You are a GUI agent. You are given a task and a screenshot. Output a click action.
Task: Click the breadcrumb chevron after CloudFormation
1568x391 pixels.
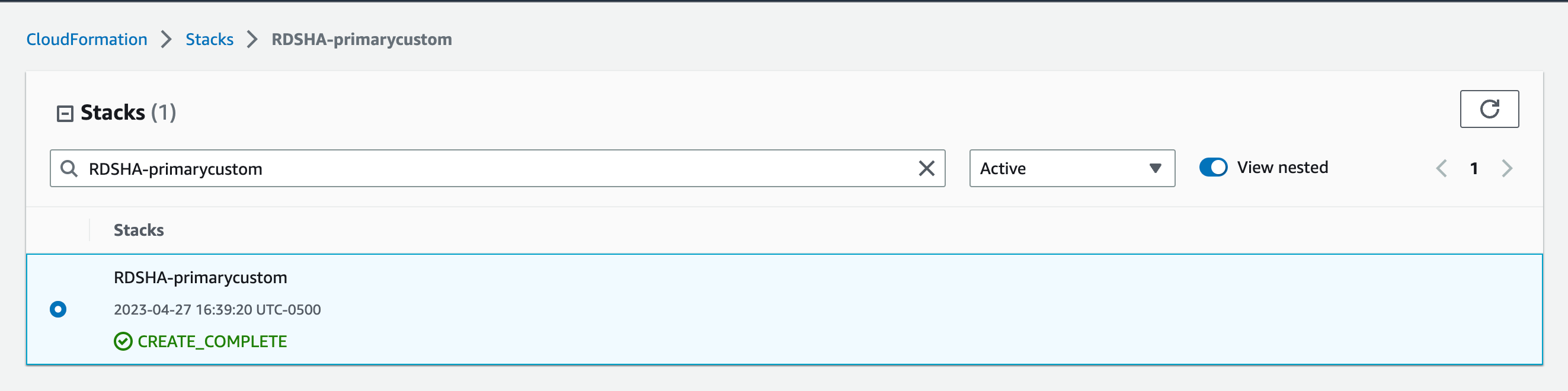166,40
